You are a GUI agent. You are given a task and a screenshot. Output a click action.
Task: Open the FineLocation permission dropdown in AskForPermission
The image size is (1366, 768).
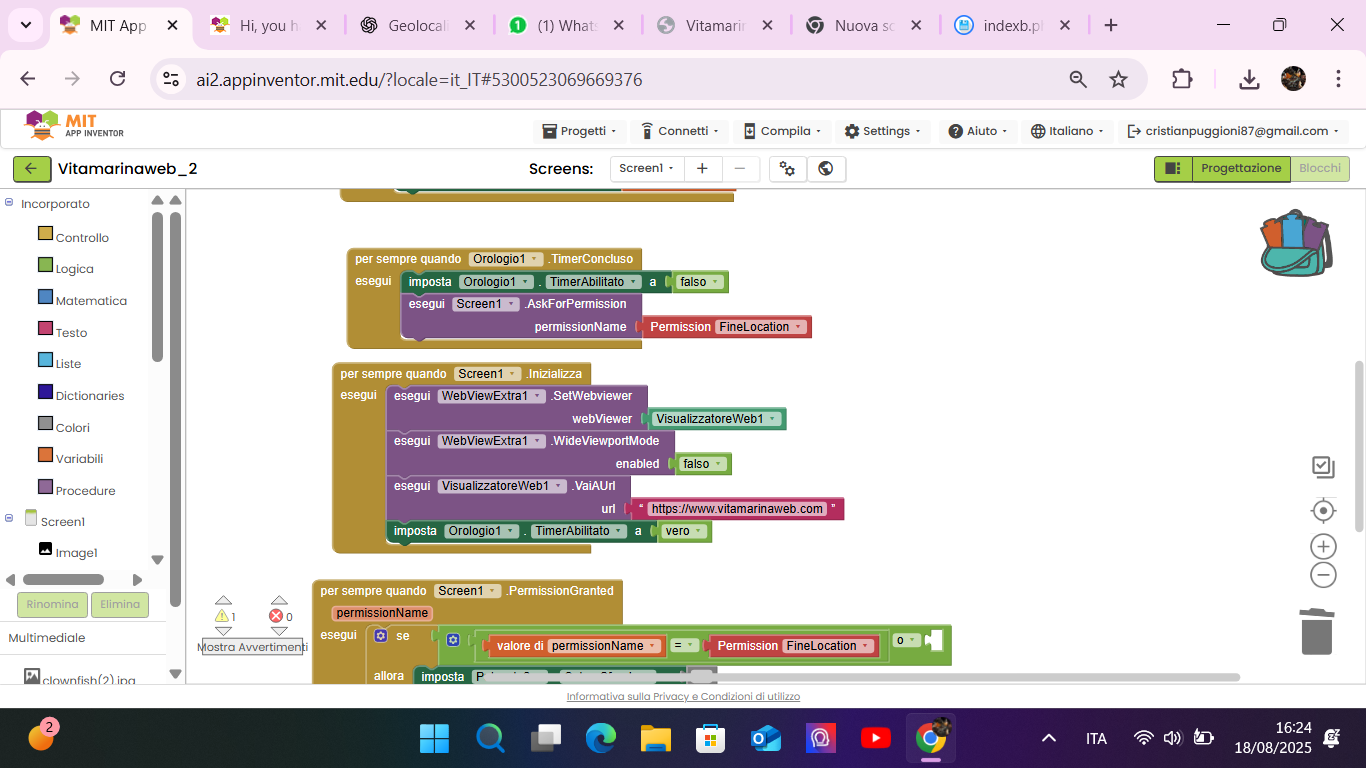click(x=761, y=327)
